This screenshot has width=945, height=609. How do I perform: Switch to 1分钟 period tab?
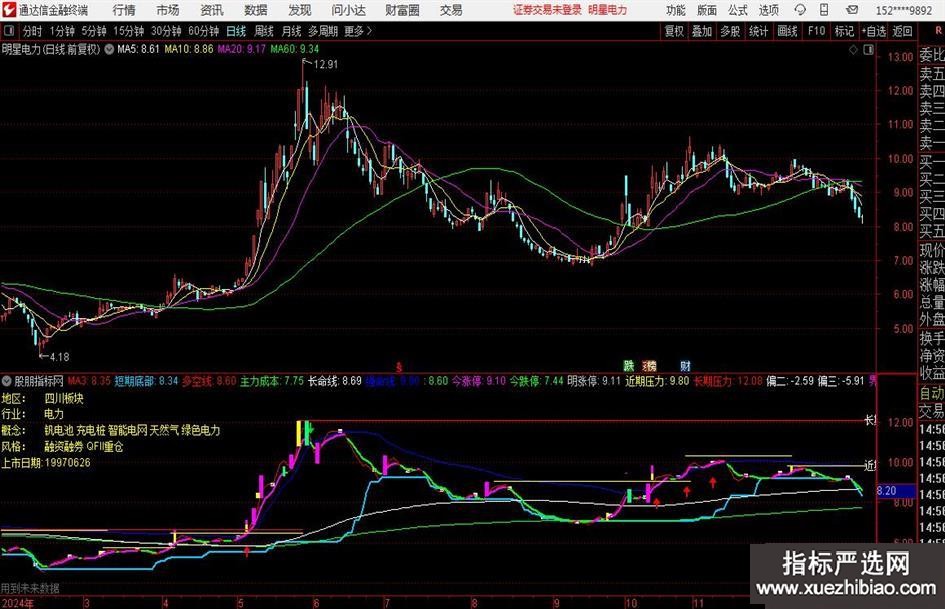click(62, 31)
